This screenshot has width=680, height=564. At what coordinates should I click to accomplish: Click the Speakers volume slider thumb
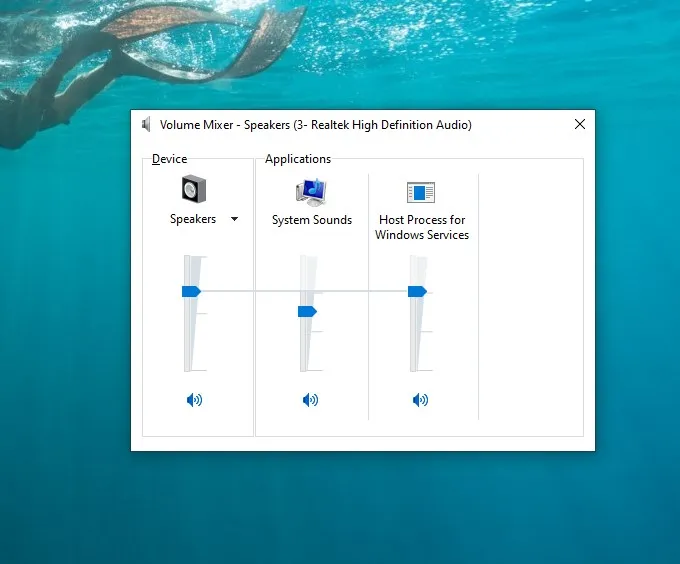pyautogui.click(x=191, y=291)
